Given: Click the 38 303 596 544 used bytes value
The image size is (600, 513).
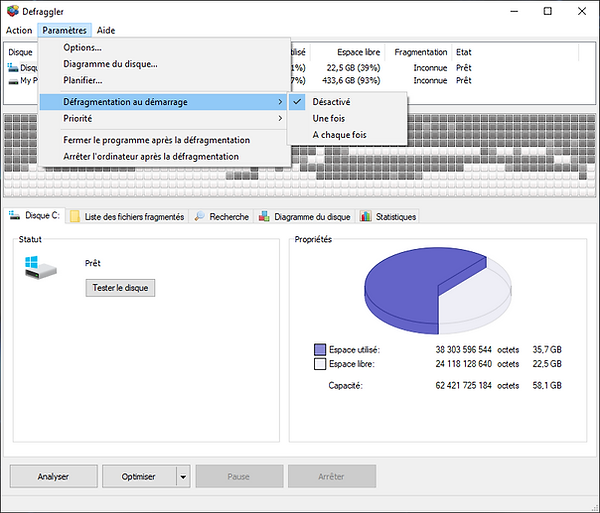Looking at the screenshot, I should pos(463,350).
